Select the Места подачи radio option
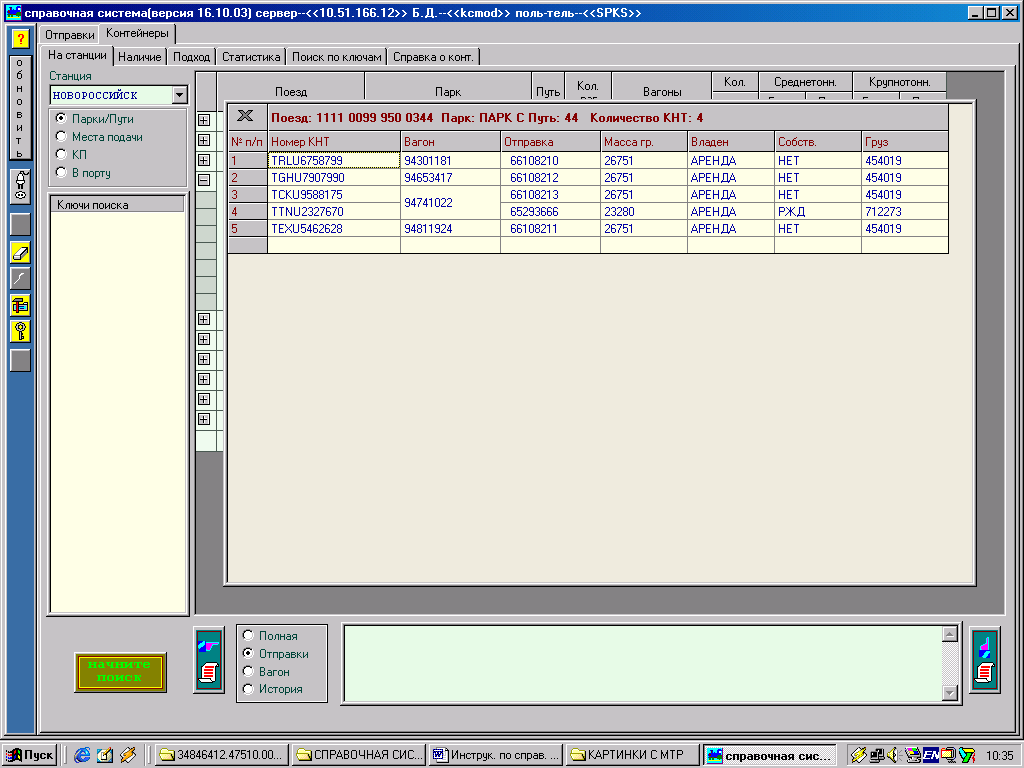Image resolution: width=1024 pixels, height=768 pixels. click(62, 137)
